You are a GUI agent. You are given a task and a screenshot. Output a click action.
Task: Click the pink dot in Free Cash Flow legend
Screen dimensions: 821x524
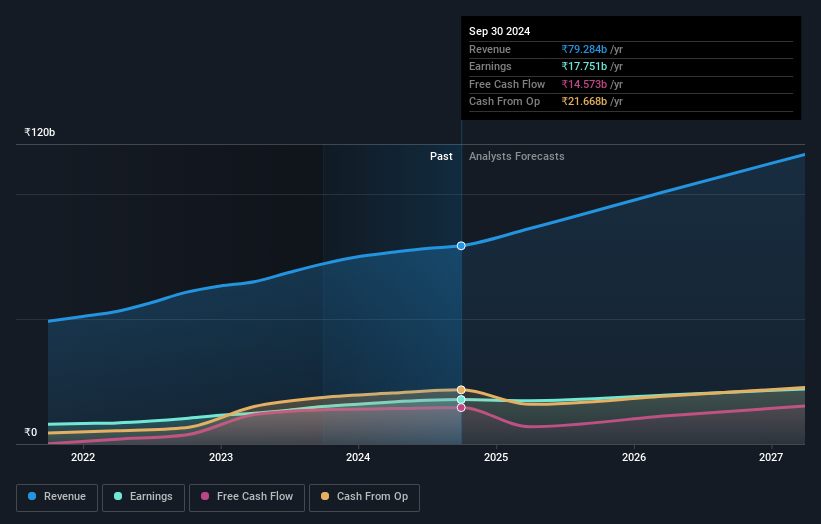click(205, 496)
